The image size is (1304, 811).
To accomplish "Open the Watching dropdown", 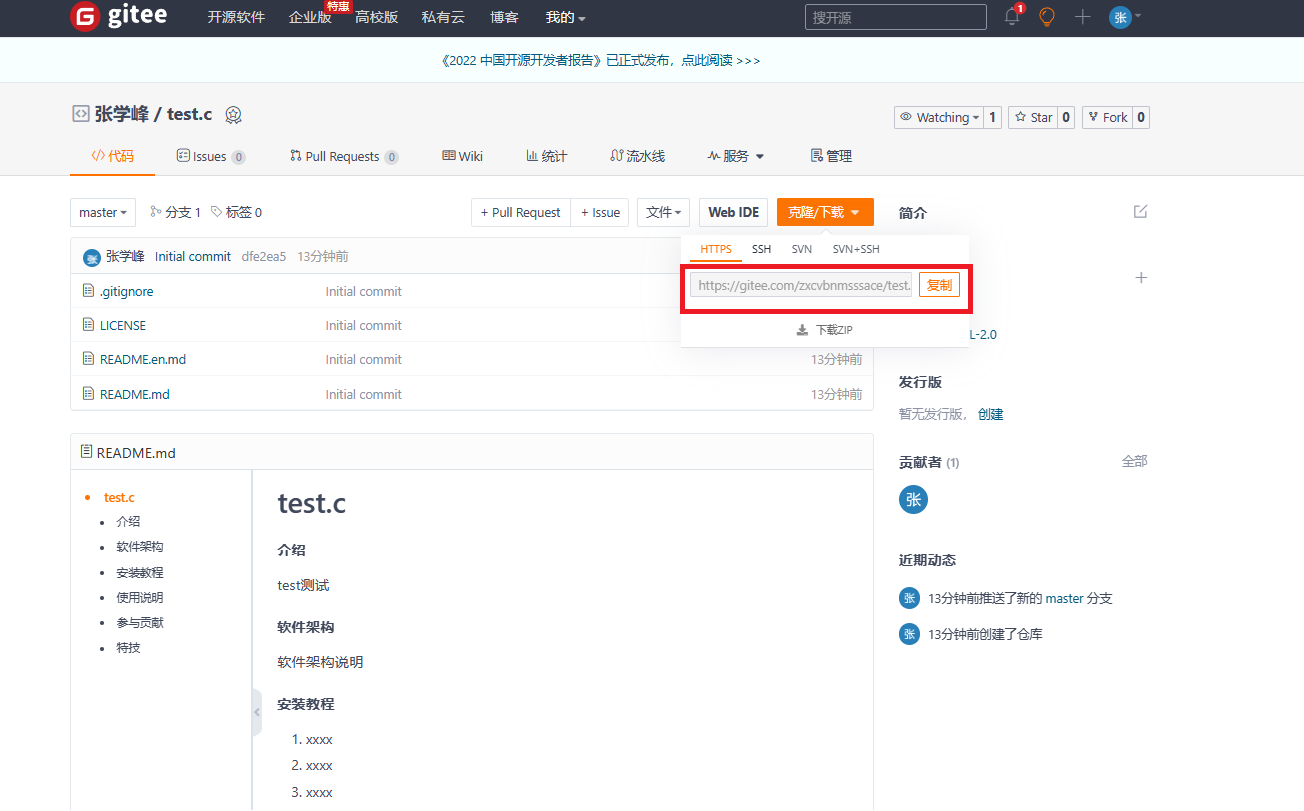I will pos(939,117).
